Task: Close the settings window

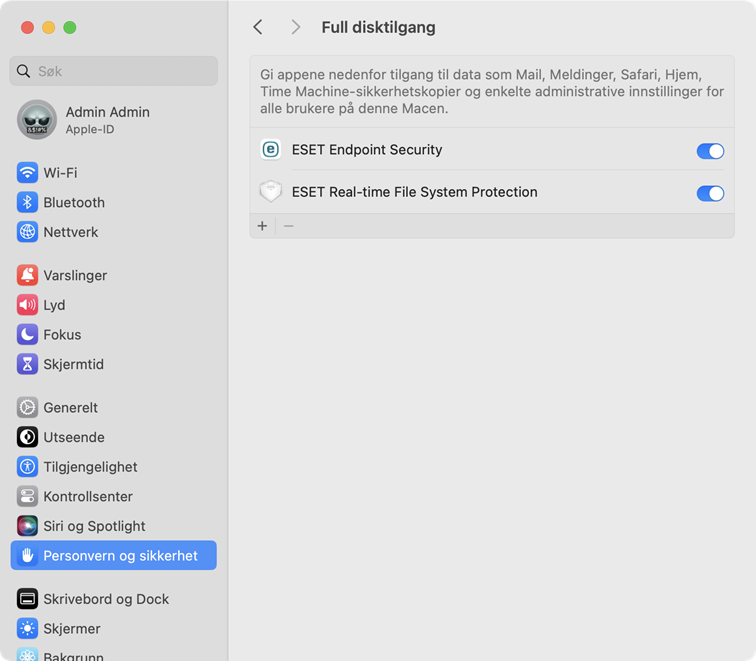Action: point(27,27)
